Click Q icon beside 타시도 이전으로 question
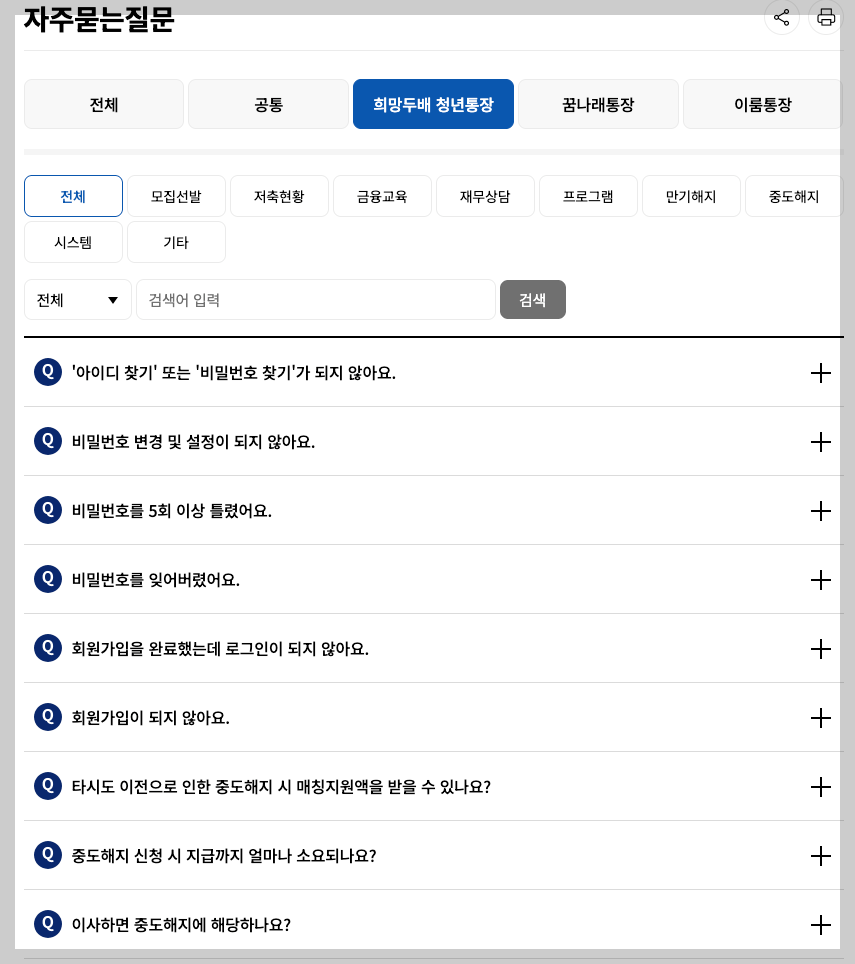Image resolution: width=855 pixels, height=964 pixels. coord(48,786)
